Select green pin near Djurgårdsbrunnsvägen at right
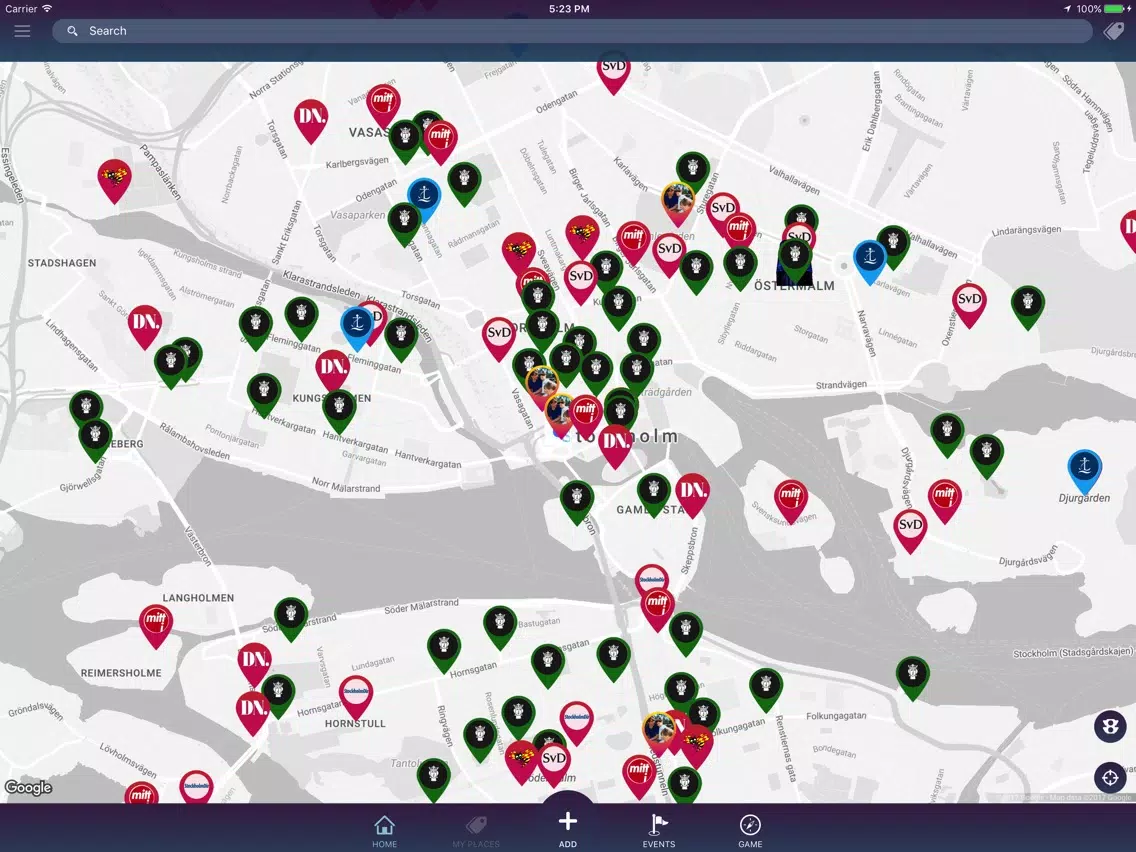Image resolution: width=1136 pixels, height=852 pixels. tap(1027, 306)
